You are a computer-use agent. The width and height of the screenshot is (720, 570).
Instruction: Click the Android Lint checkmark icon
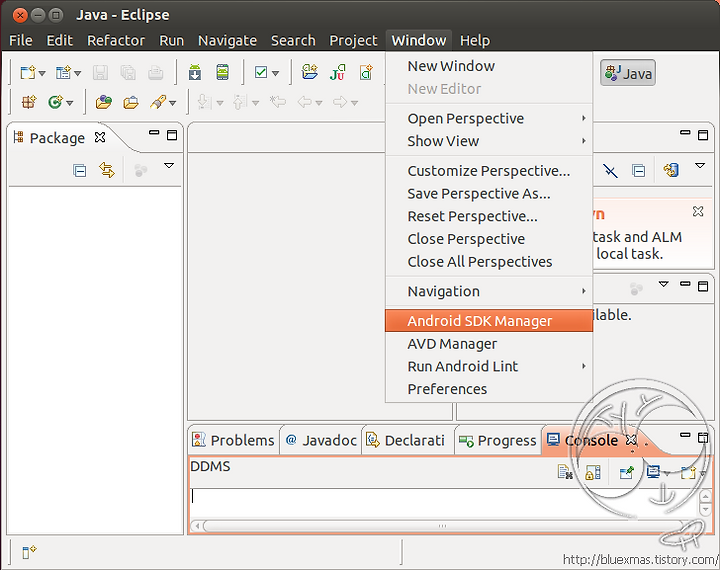(x=261, y=73)
